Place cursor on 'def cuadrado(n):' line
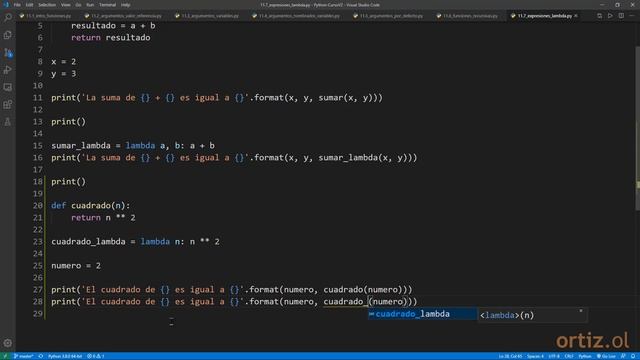 pos(91,206)
